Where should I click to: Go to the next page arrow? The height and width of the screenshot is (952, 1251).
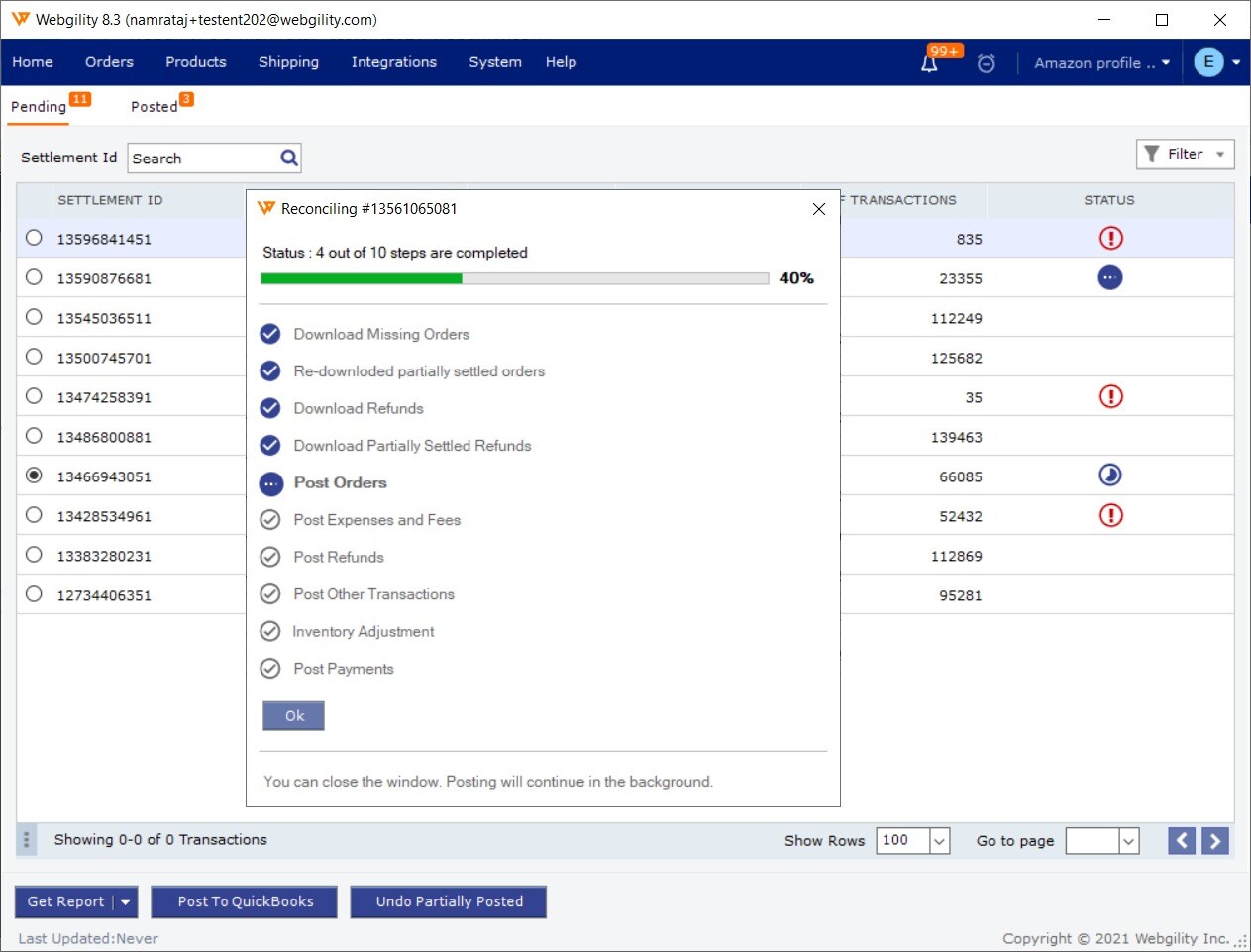[1215, 841]
